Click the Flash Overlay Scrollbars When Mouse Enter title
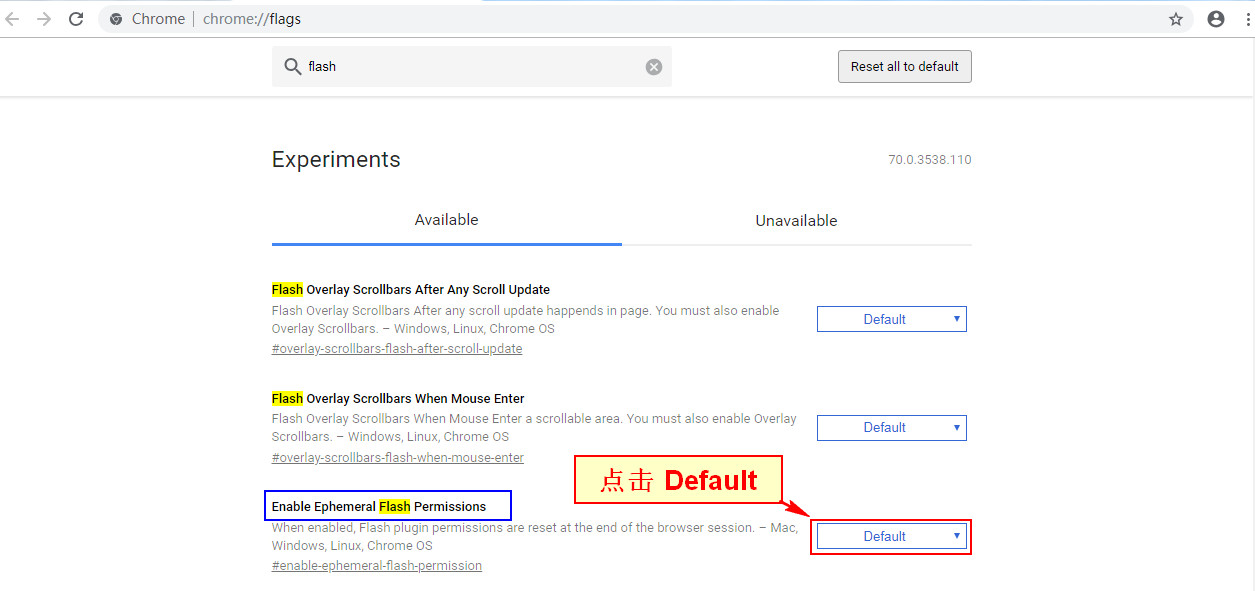The width and height of the screenshot is (1255, 591). coord(398,398)
